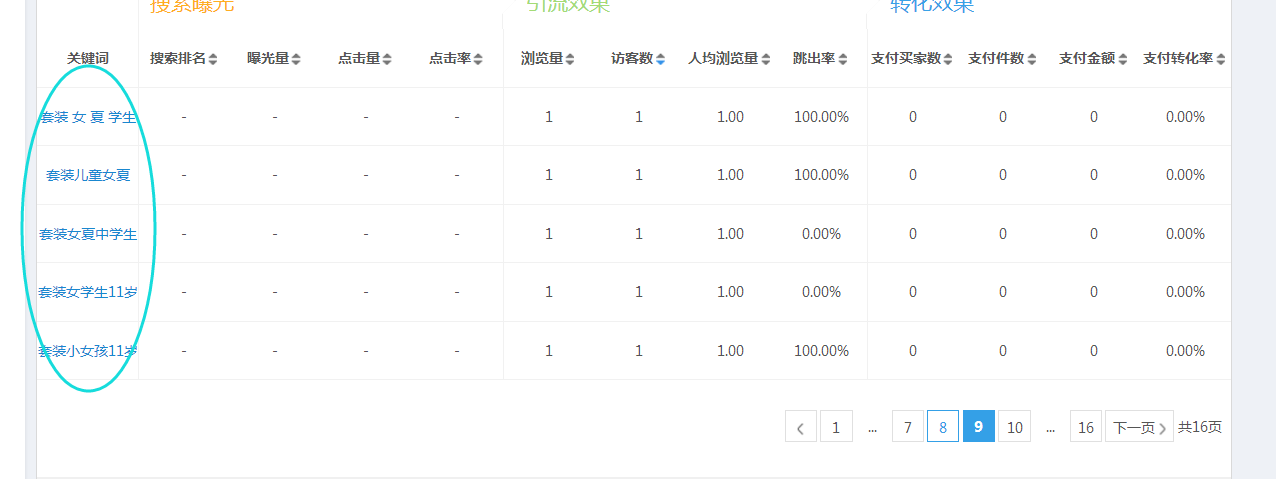The width and height of the screenshot is (1276, 479).
Task: Sort by 点击率 sort icon
Action: coord(478,59)
